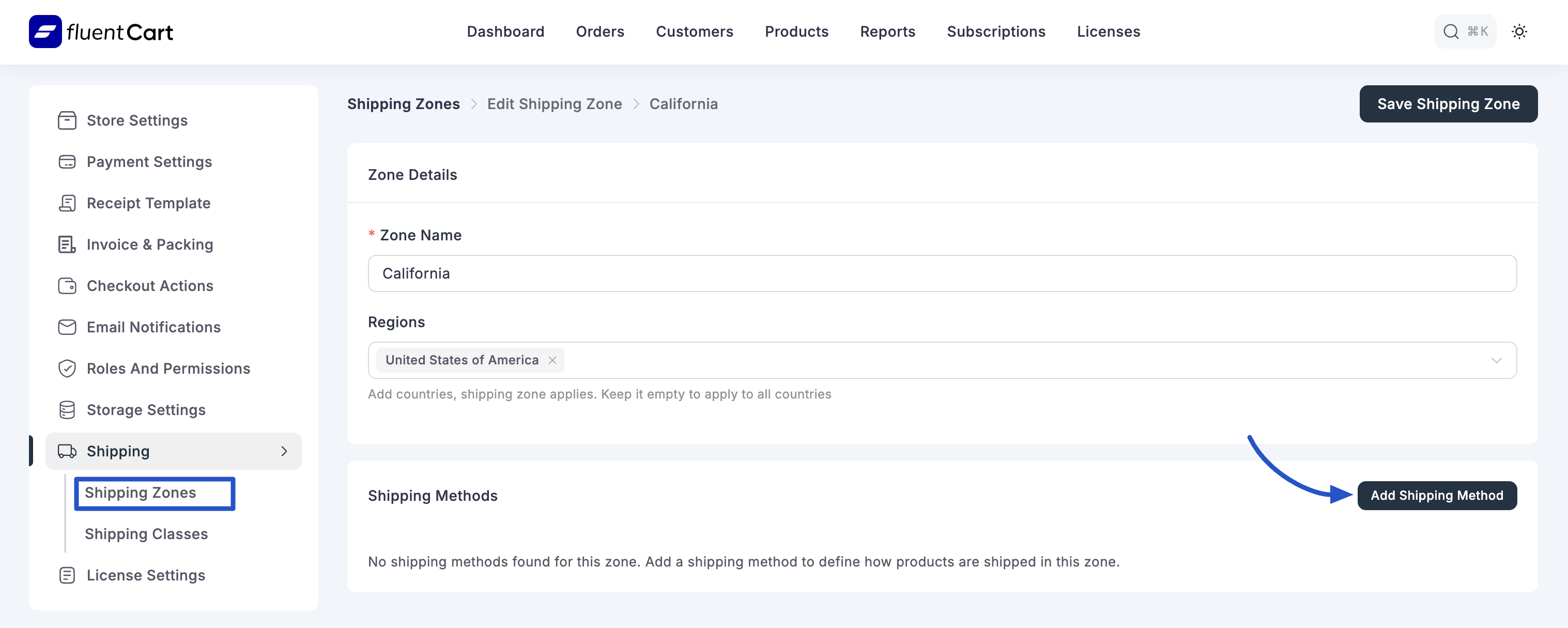Click the Payment Settings card icon

[x=67, y=161]
